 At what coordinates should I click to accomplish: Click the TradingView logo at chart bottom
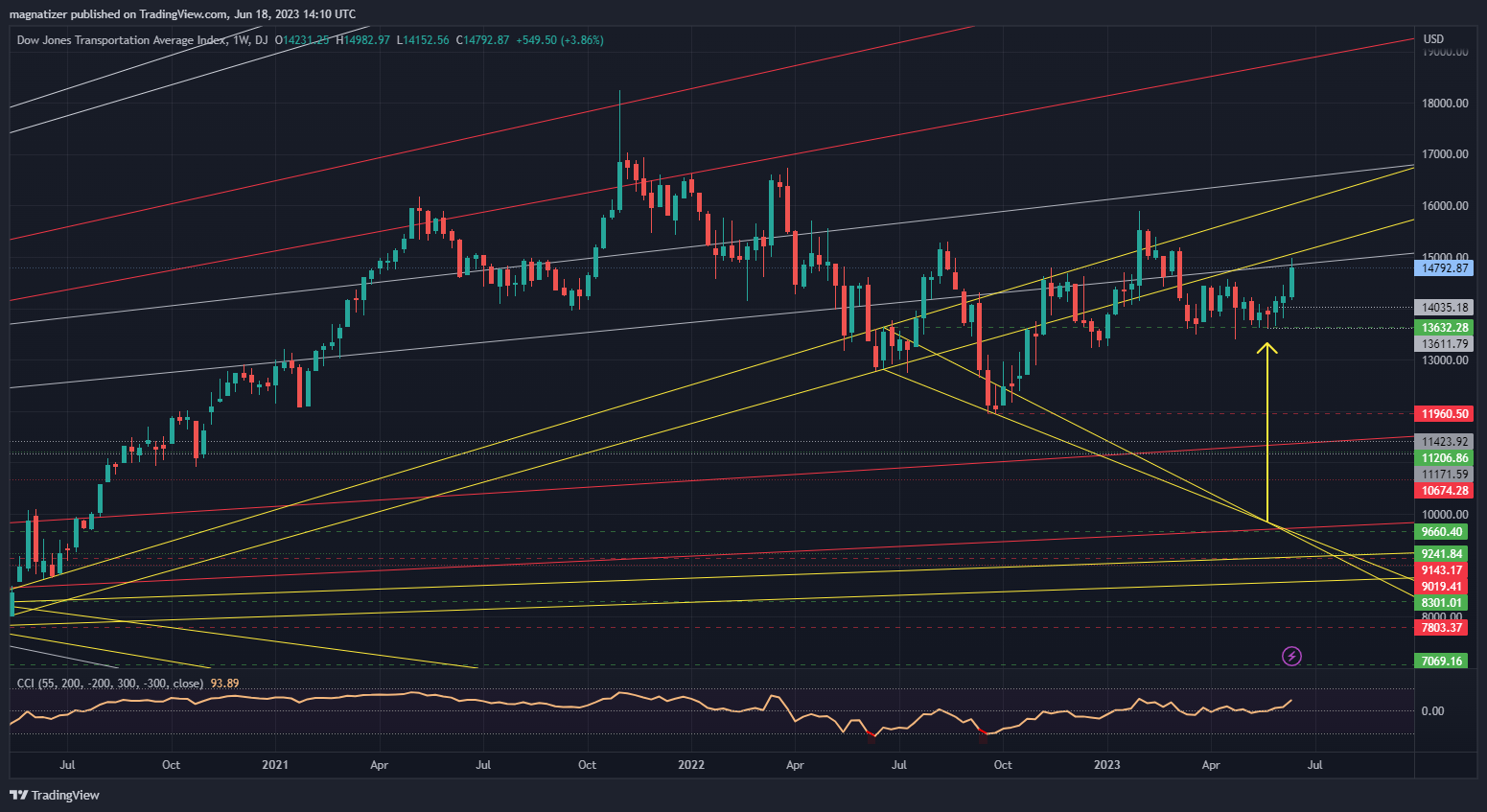click(55, 795)
